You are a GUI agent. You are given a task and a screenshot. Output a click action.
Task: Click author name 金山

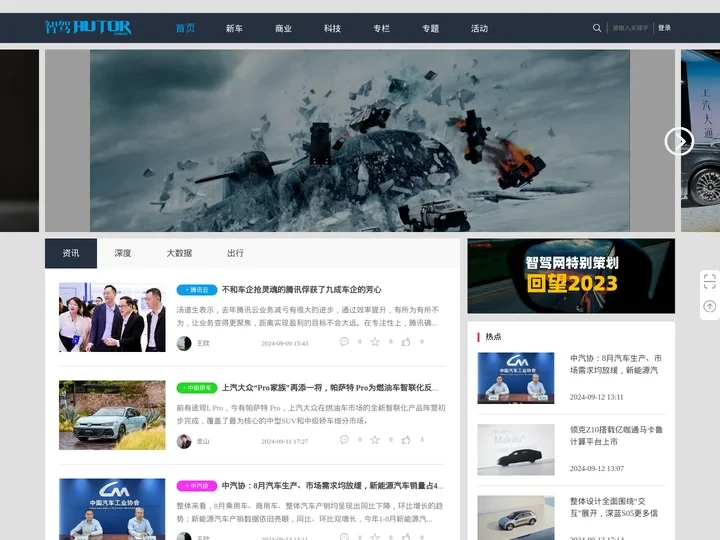coord(203,441)
